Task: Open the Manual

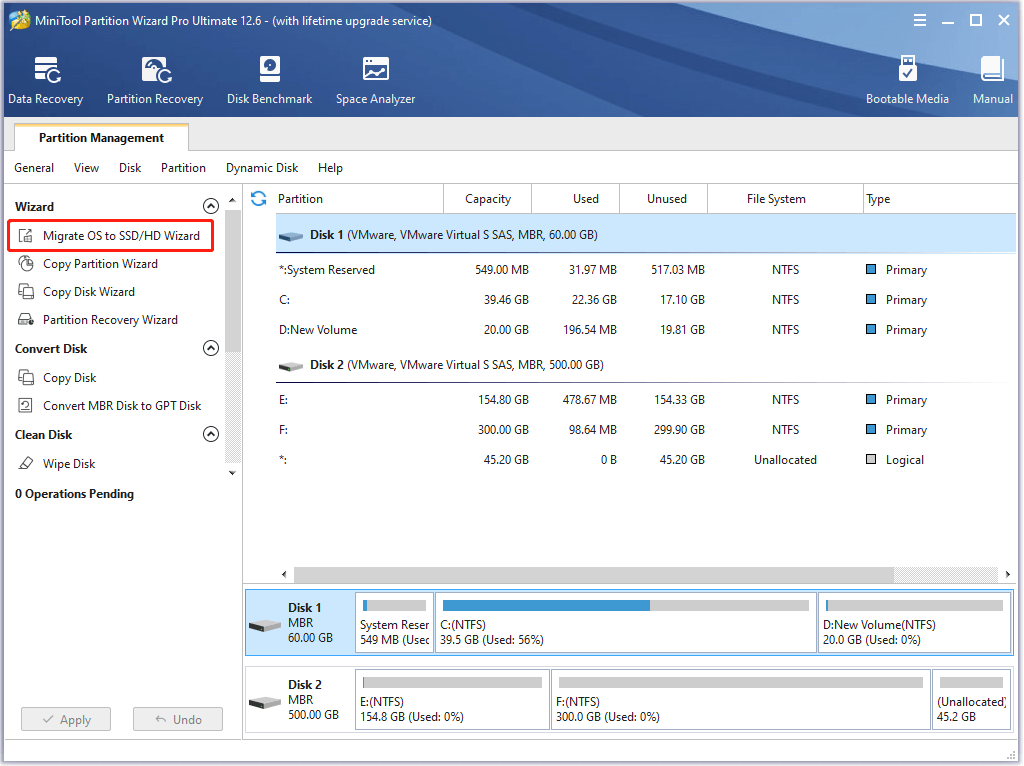Action: [x=992, y=81]
